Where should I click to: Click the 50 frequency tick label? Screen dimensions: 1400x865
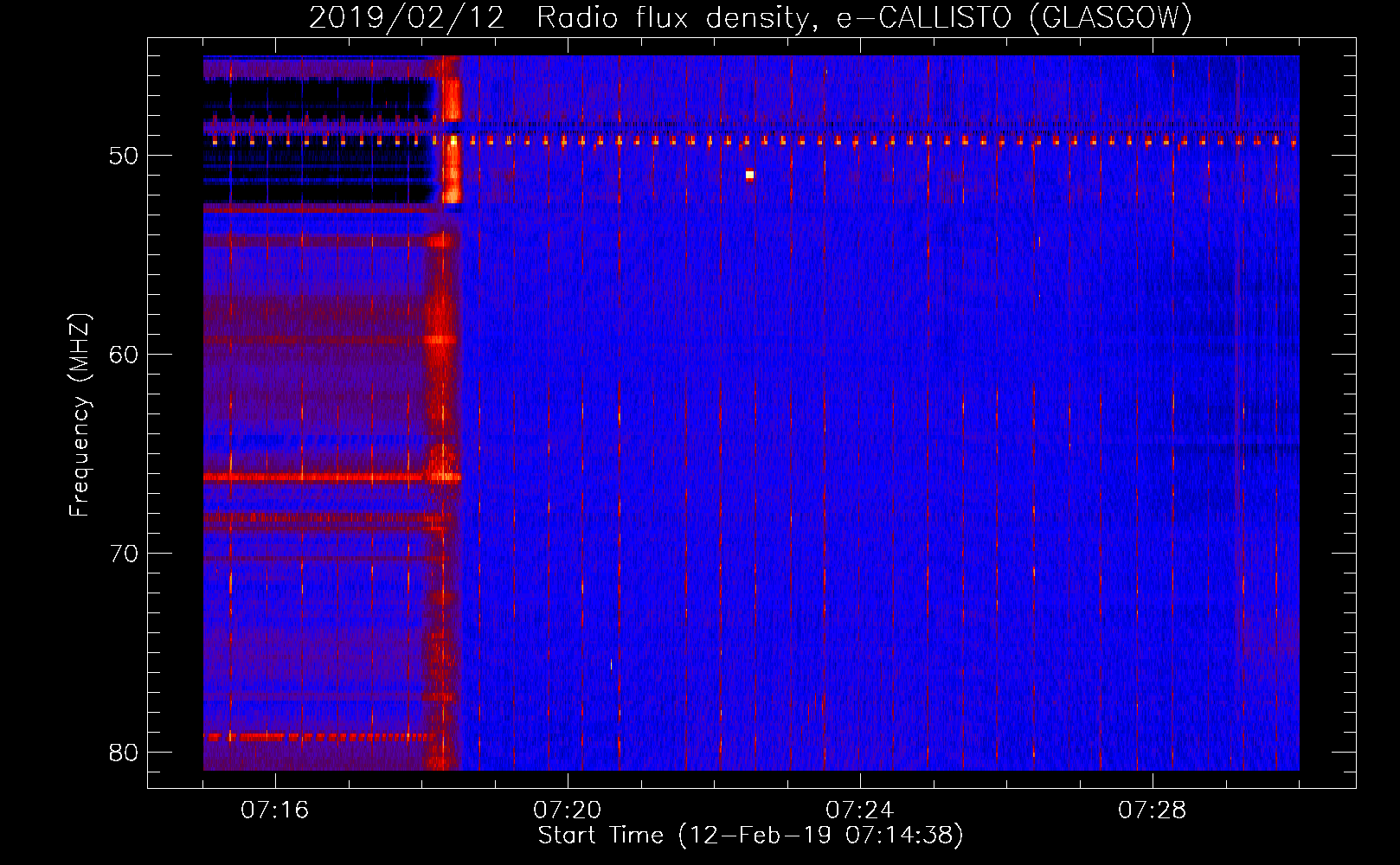124,156
